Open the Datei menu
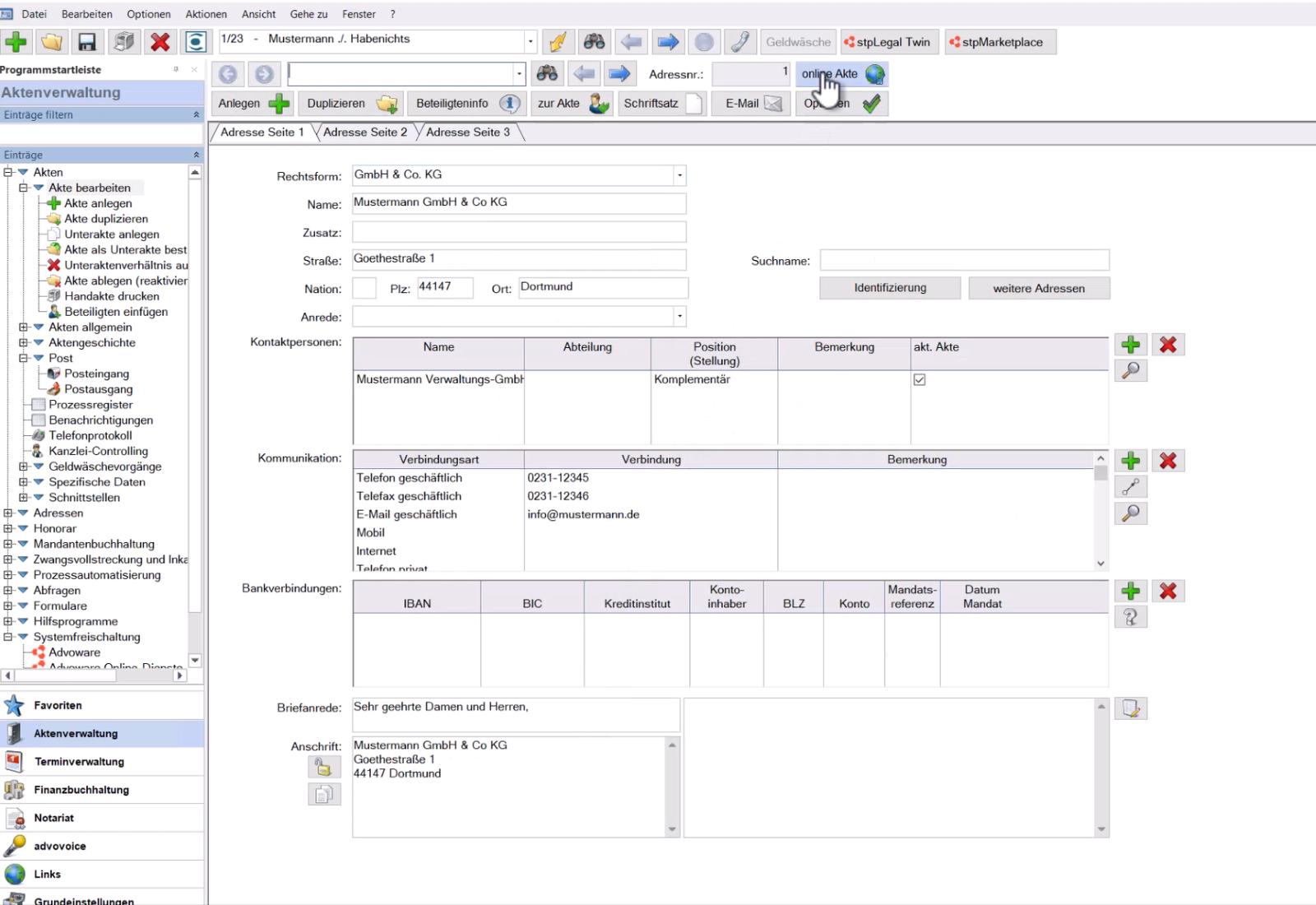The image size is (1316, 905). point(34,14)
